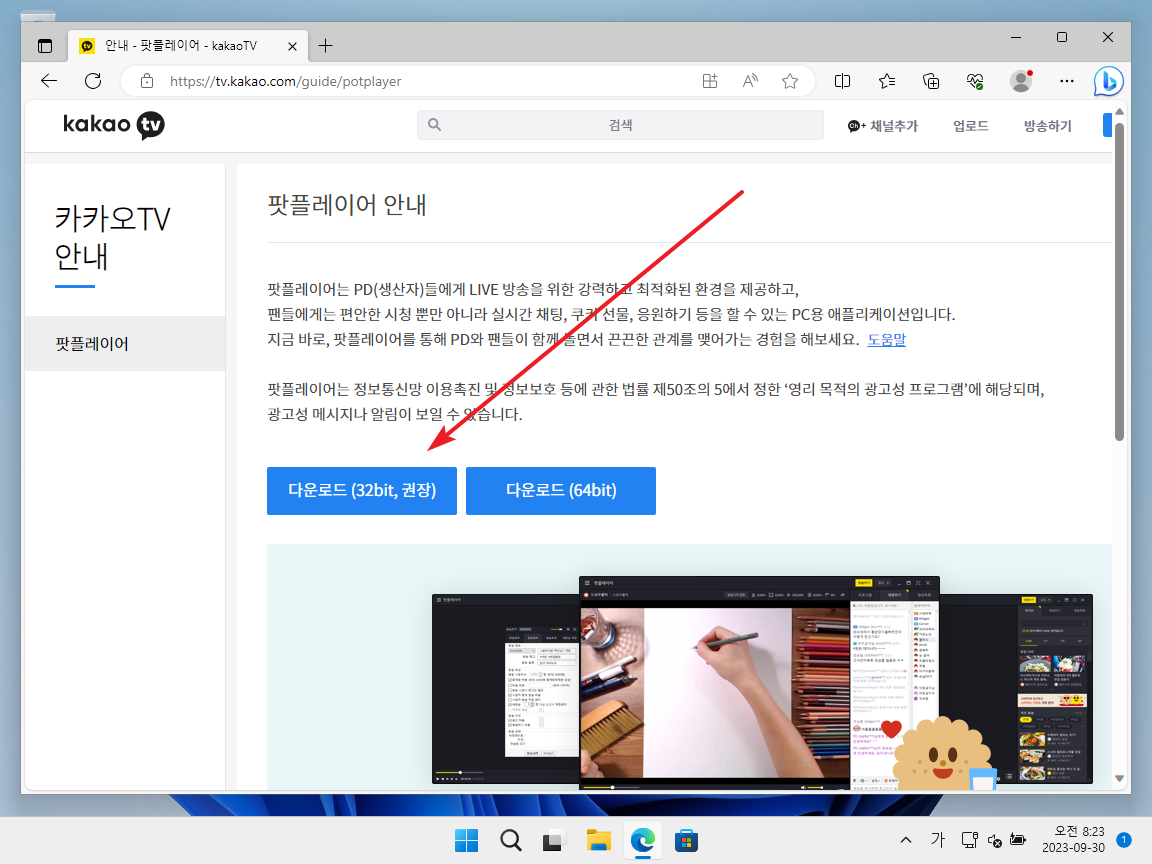Open split screen view
Image resolution: width=1152 pixels, height=864 pixels.
[x=843, y=81]
